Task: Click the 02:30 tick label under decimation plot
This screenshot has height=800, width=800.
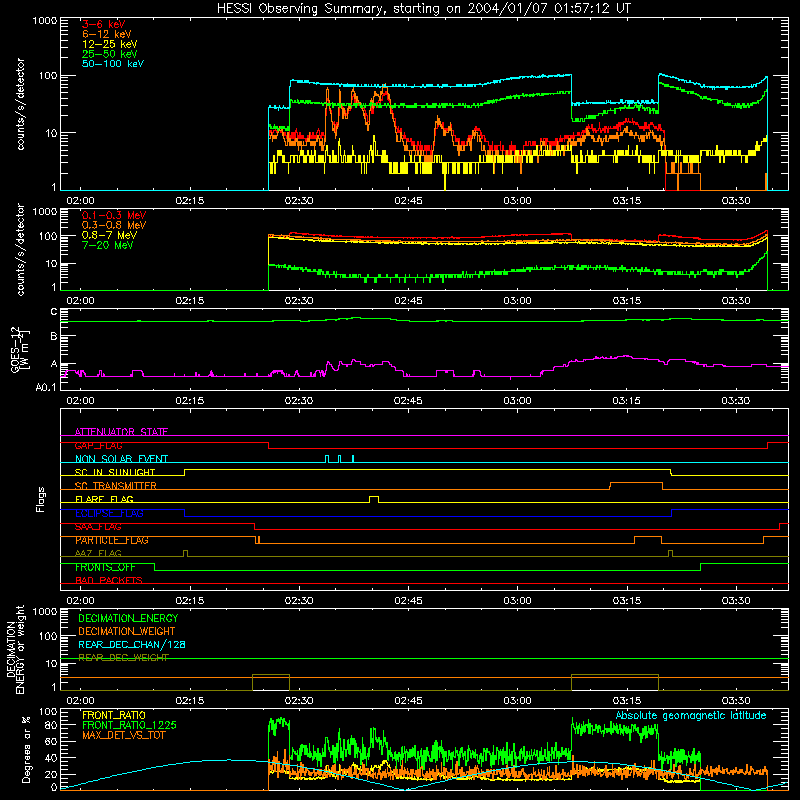Action: (x=299, y=701)
